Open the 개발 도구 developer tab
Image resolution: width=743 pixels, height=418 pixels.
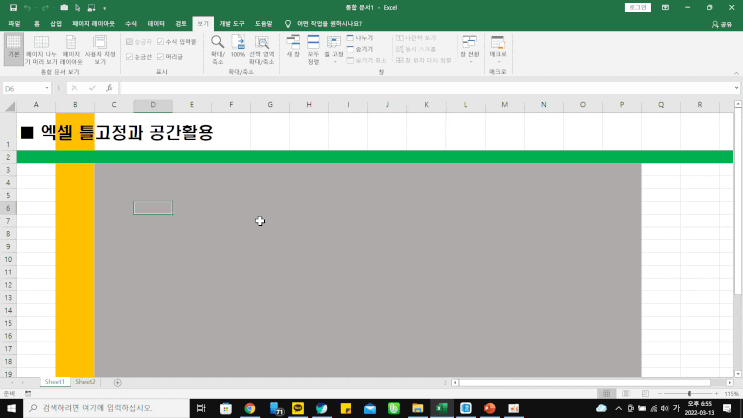[x=232, y=24]
